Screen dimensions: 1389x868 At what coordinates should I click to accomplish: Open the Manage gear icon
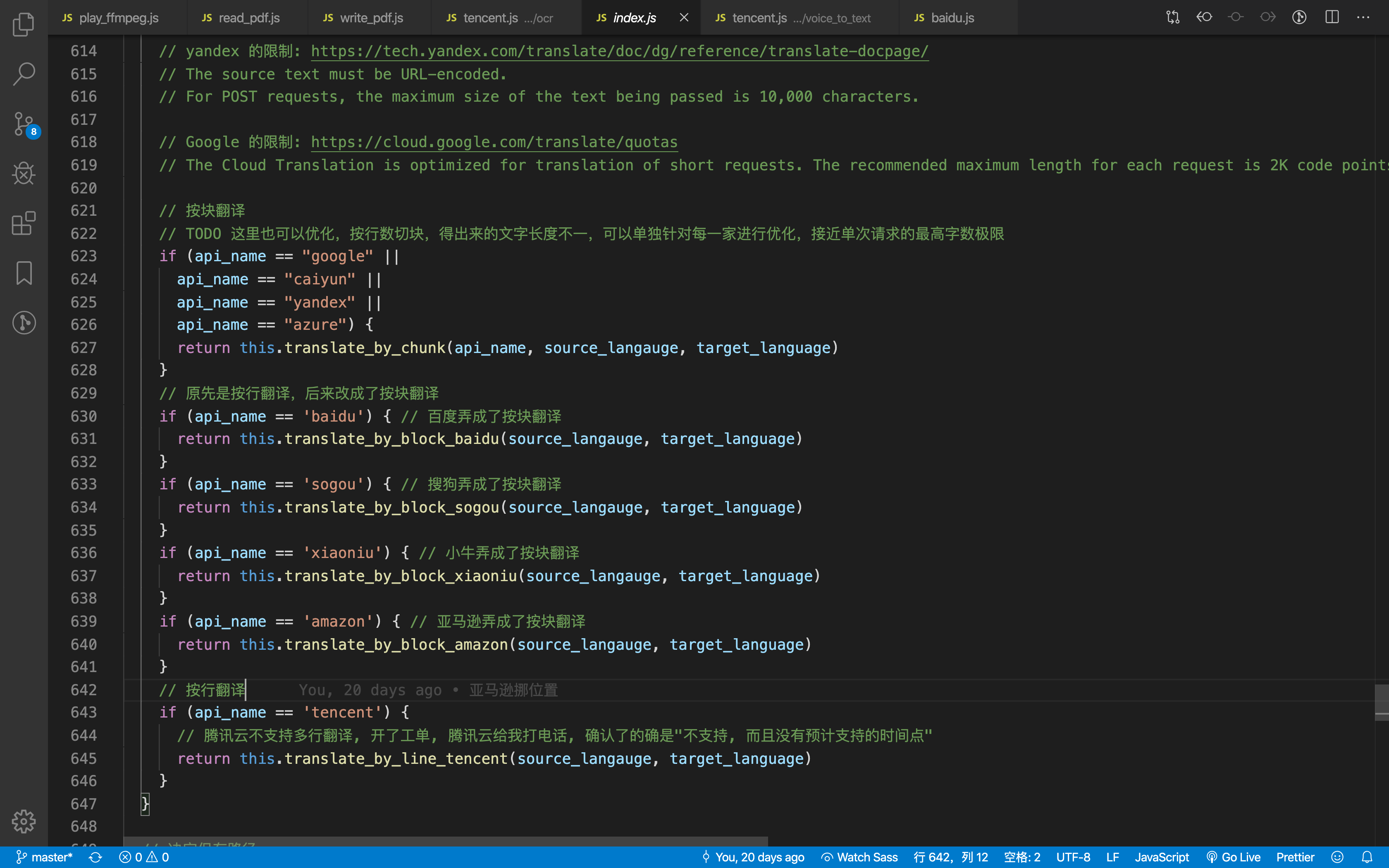coord(24,822)
